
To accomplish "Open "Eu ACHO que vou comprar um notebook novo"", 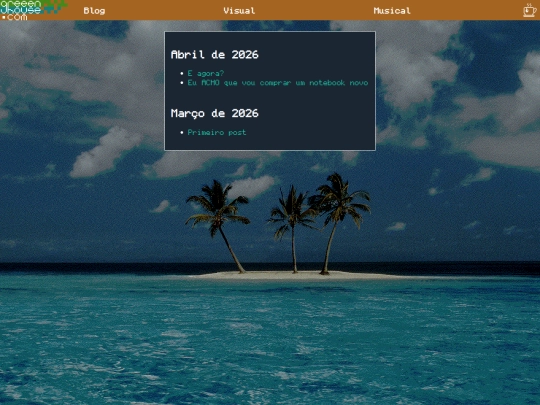I will [x=278, y=83].
